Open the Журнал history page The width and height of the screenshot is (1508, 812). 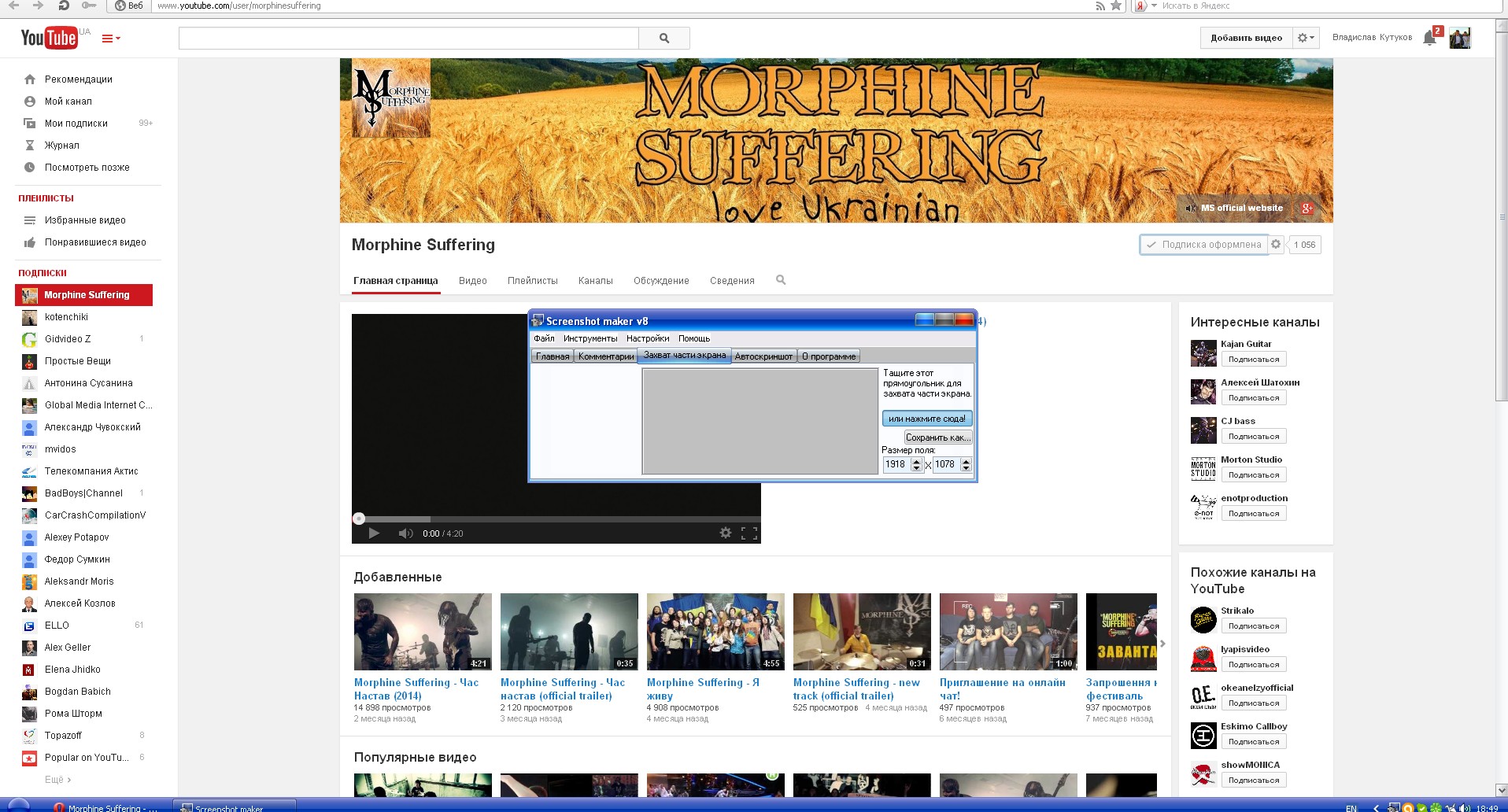62,146
